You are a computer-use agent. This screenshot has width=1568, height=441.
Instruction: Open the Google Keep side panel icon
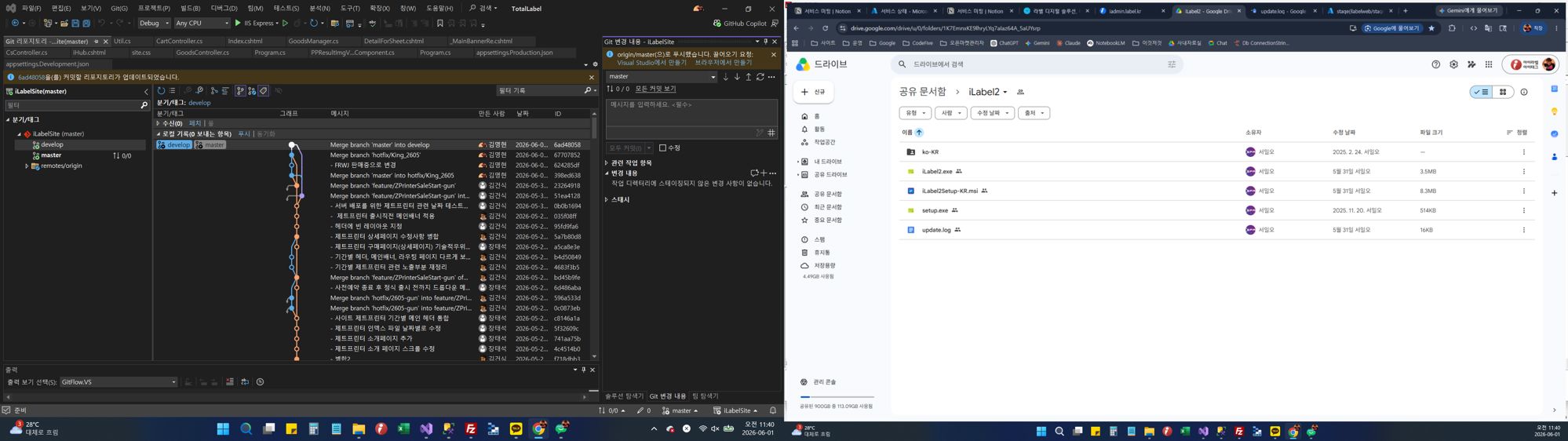1555,111
